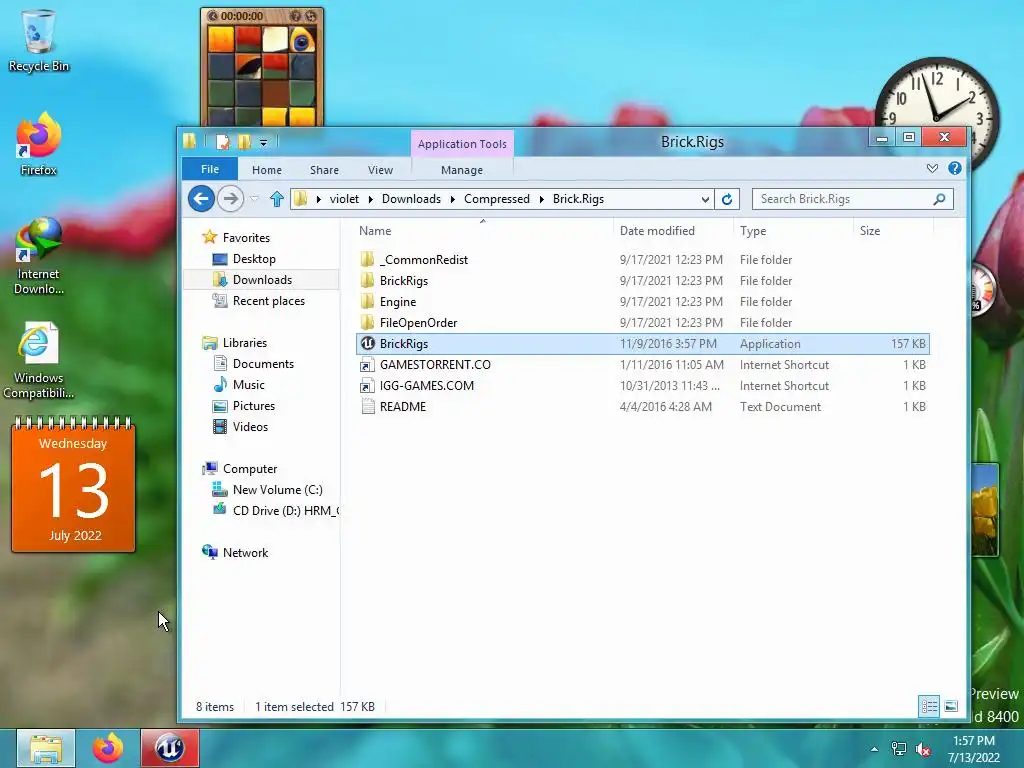Select the BrickRigs application icon

[368, 344]
